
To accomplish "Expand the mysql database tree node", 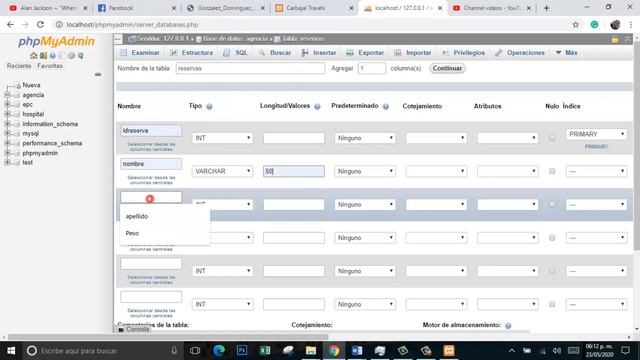I will click(x=7, y=133).
